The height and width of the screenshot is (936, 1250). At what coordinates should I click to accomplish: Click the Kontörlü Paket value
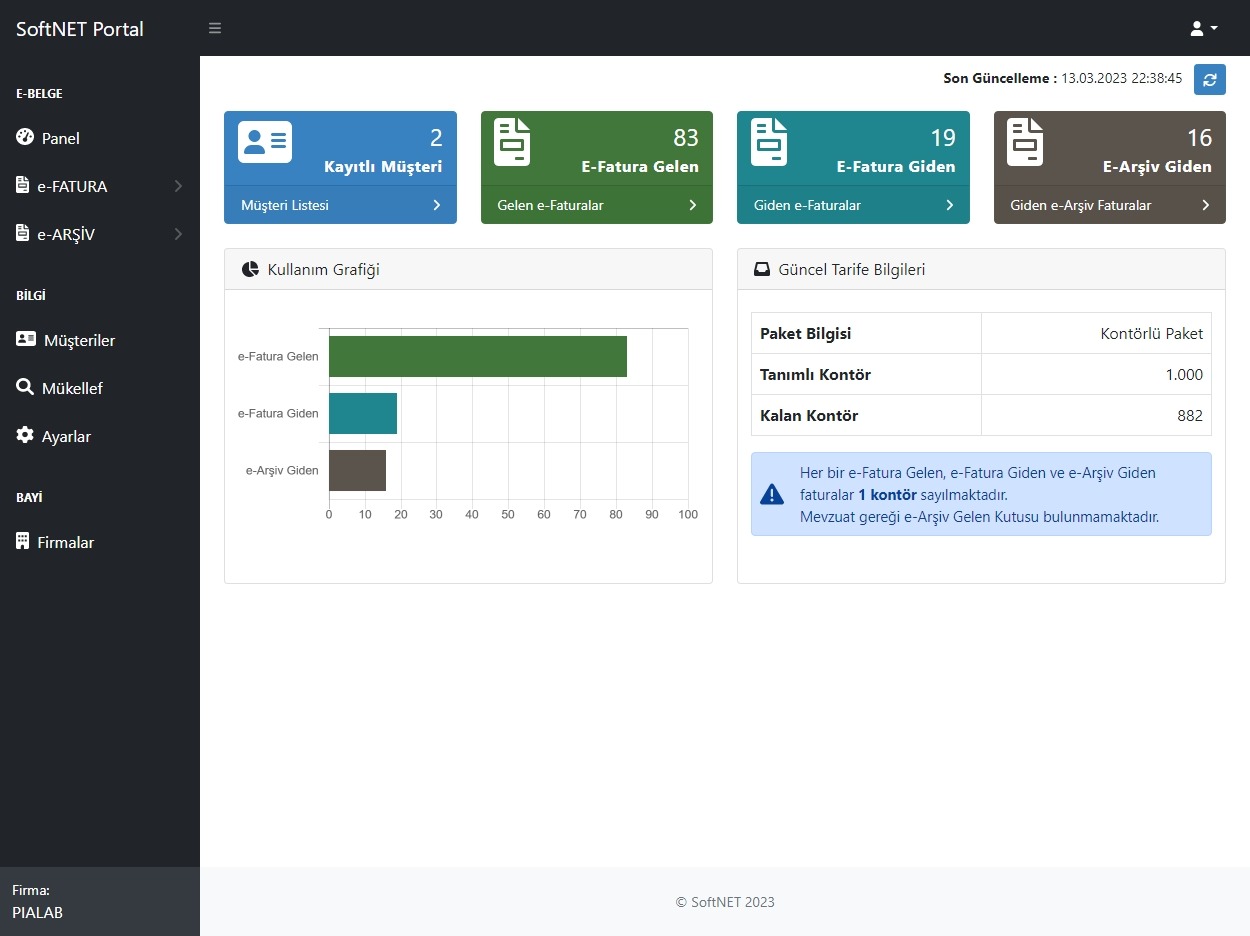click(x=1152, y=334)
